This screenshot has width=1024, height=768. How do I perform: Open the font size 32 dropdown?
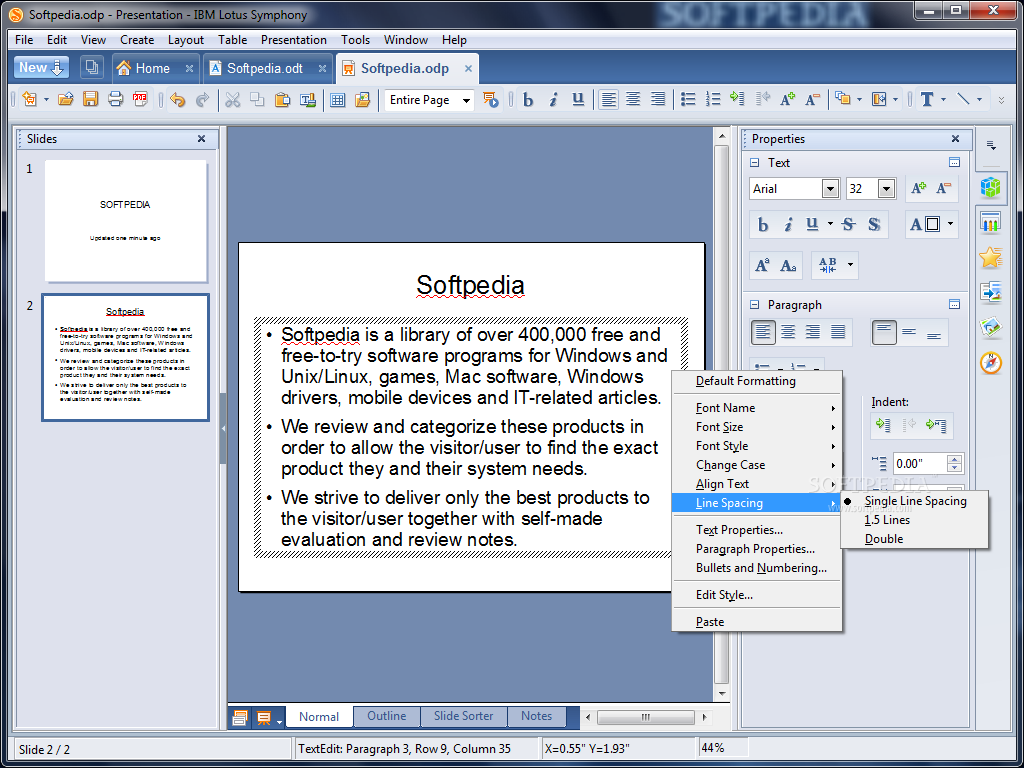click(886, 189)
